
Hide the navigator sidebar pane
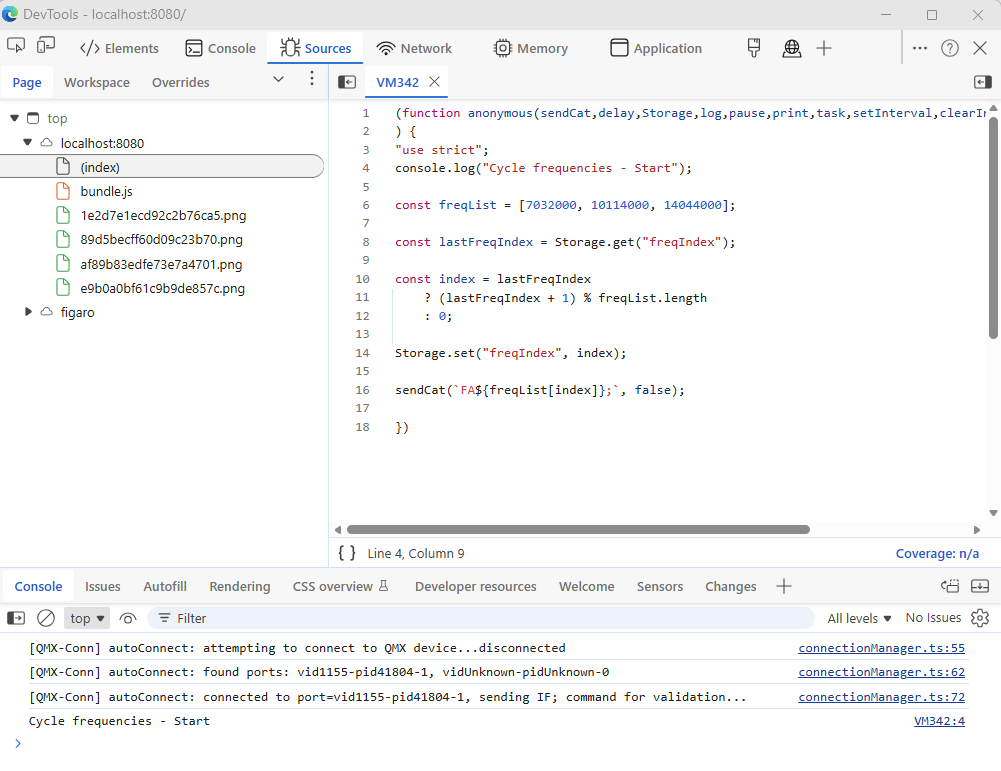tap(347, 82)
